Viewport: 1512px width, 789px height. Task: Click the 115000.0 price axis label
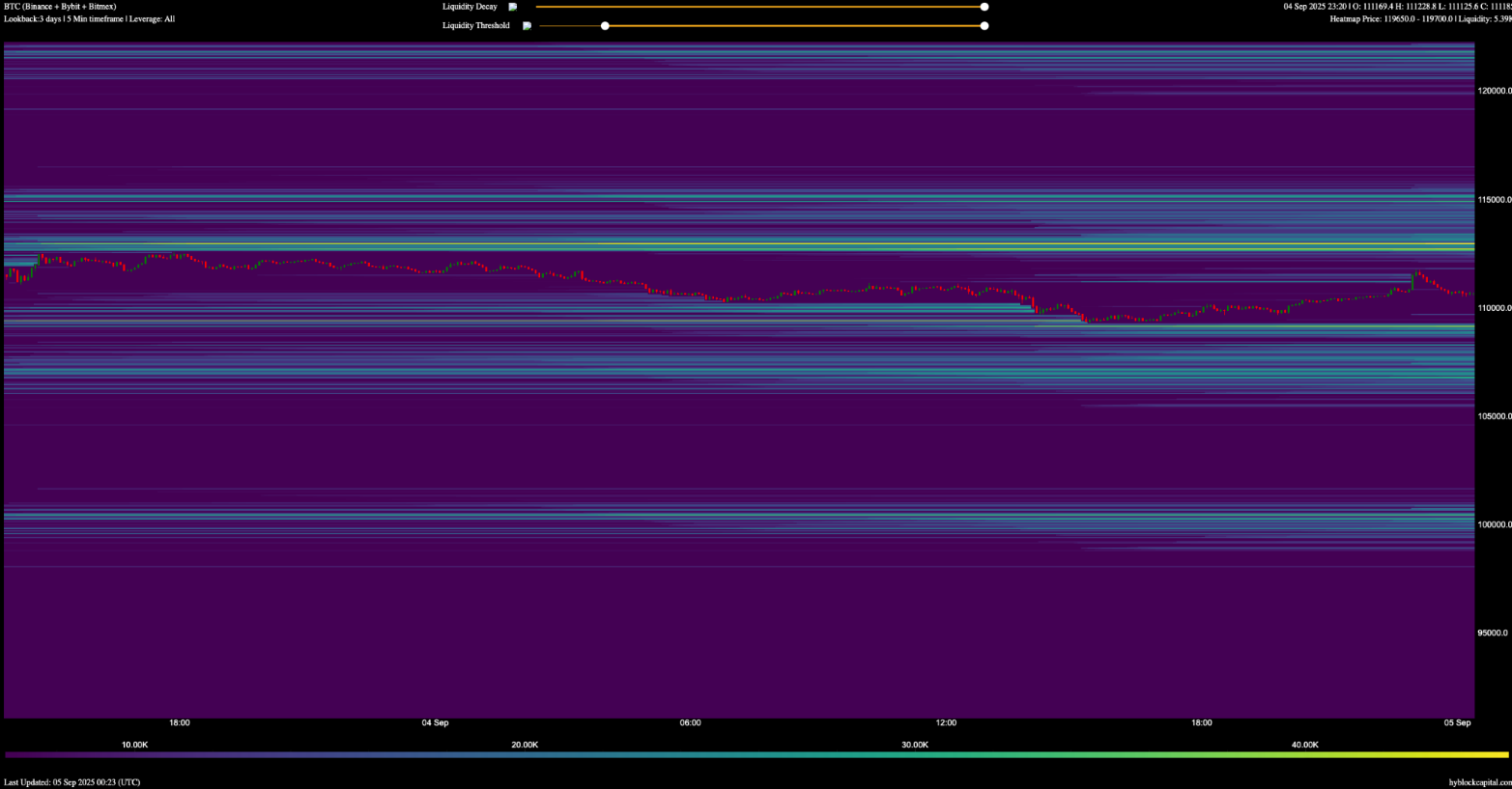tap(1493, 200)
